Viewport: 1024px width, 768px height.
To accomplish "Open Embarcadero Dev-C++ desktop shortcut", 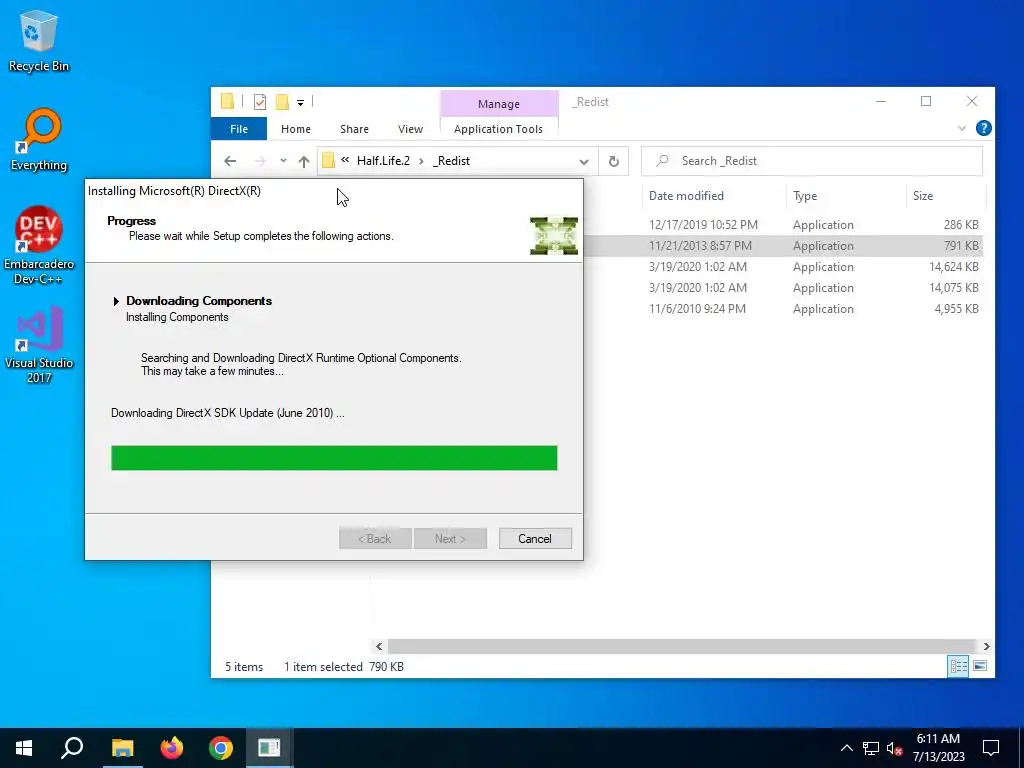I will (x=39, y=246).
